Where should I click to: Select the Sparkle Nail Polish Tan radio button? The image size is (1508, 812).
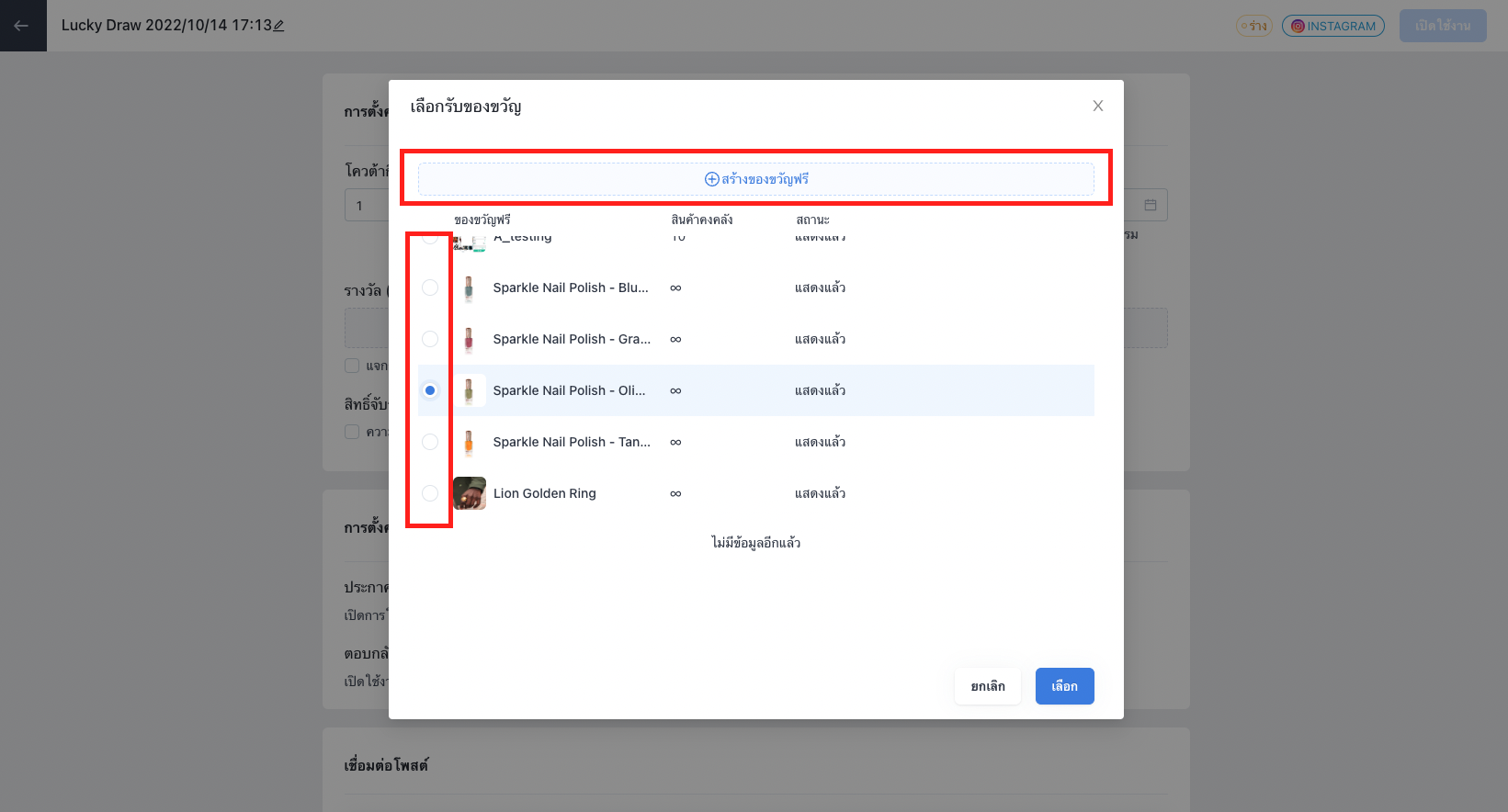[x=430, y=442]
